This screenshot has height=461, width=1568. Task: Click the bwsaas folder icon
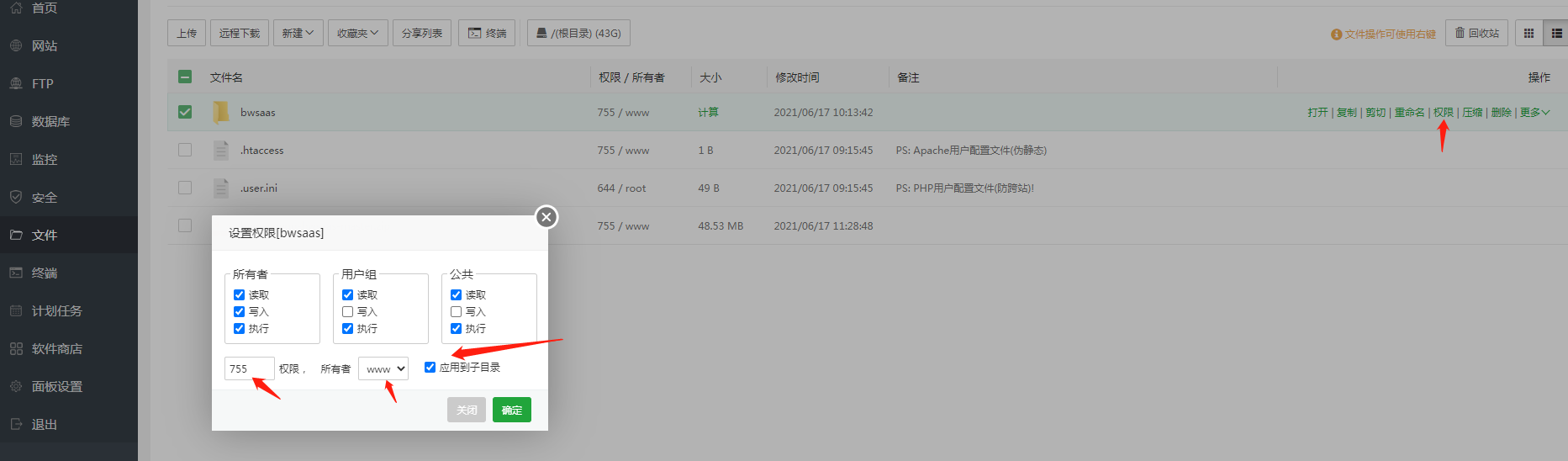221,112
